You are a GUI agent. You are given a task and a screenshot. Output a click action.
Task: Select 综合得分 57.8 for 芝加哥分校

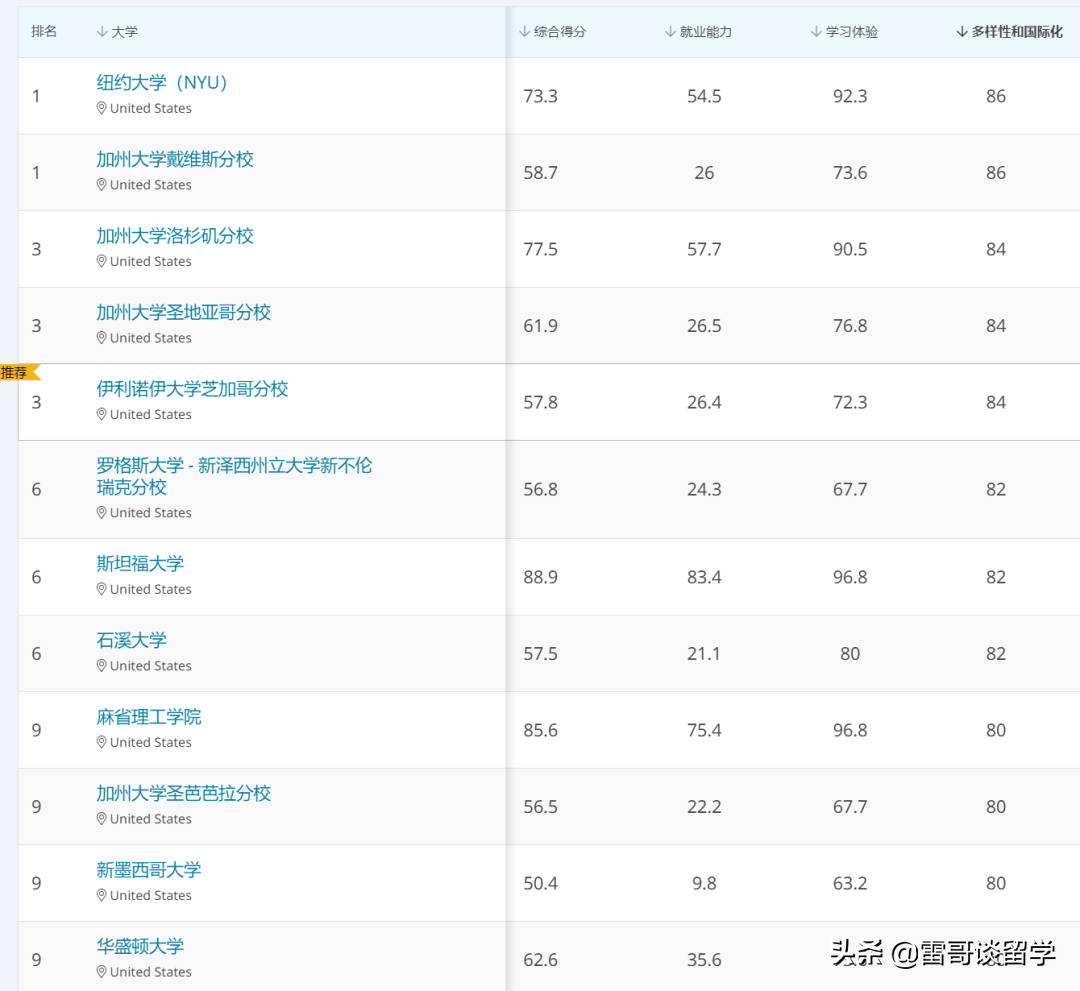tap(540, 401)
